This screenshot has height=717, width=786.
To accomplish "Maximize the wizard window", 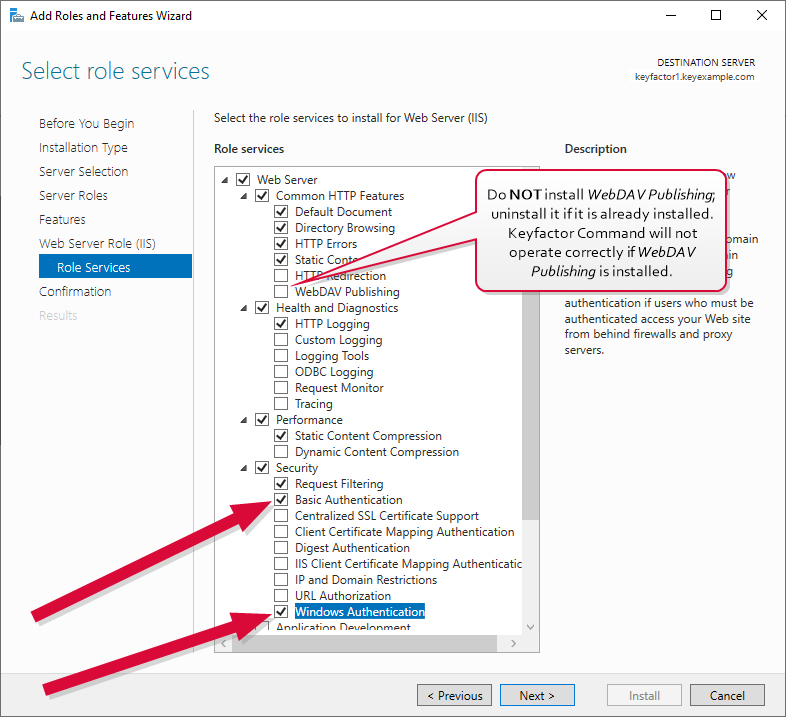I will (x=716, y=16).
